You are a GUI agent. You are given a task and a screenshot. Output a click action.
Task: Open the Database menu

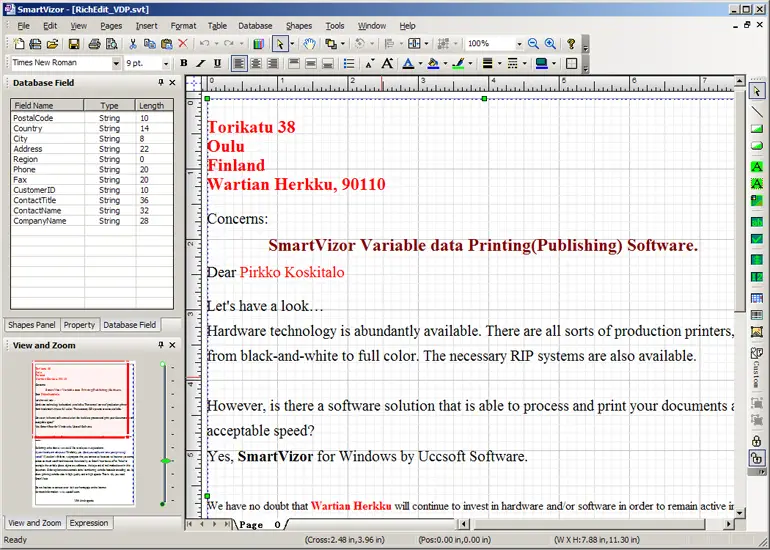(x=255, y=25)
